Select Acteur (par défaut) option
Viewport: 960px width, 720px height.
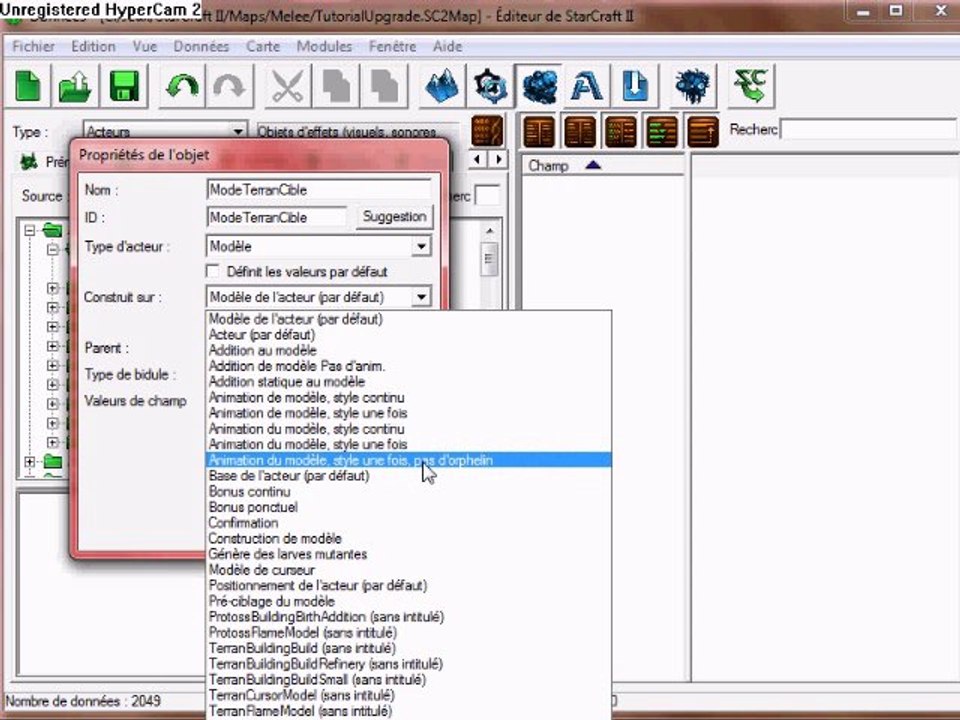coord(408,335)
